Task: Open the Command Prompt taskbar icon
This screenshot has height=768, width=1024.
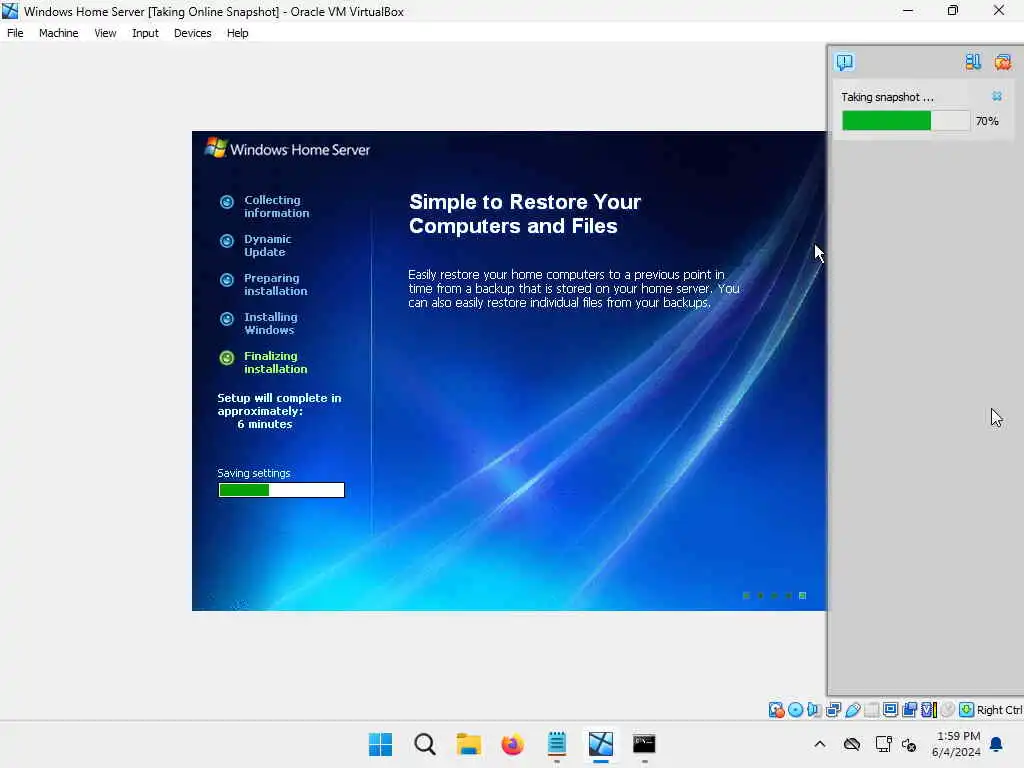Action: pos(644,744)
